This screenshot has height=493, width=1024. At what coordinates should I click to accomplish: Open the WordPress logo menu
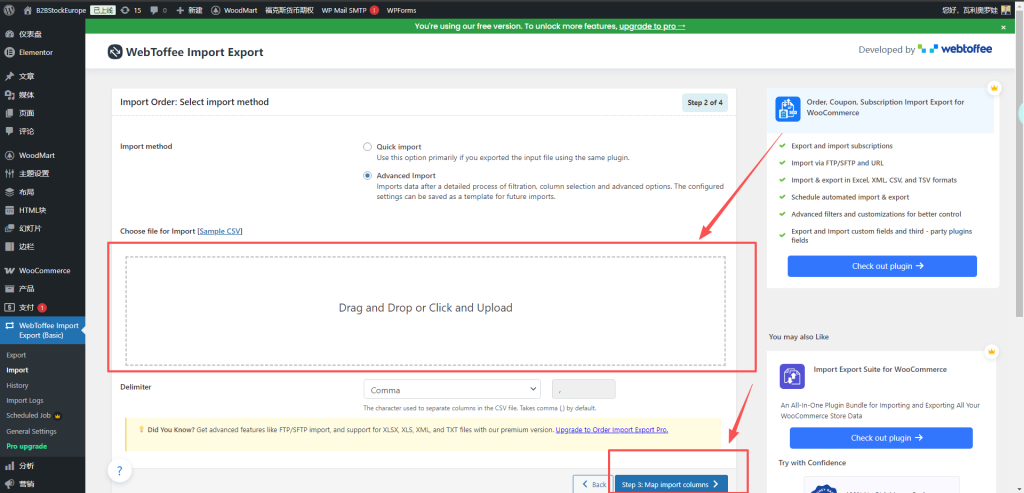pos(9,10)
